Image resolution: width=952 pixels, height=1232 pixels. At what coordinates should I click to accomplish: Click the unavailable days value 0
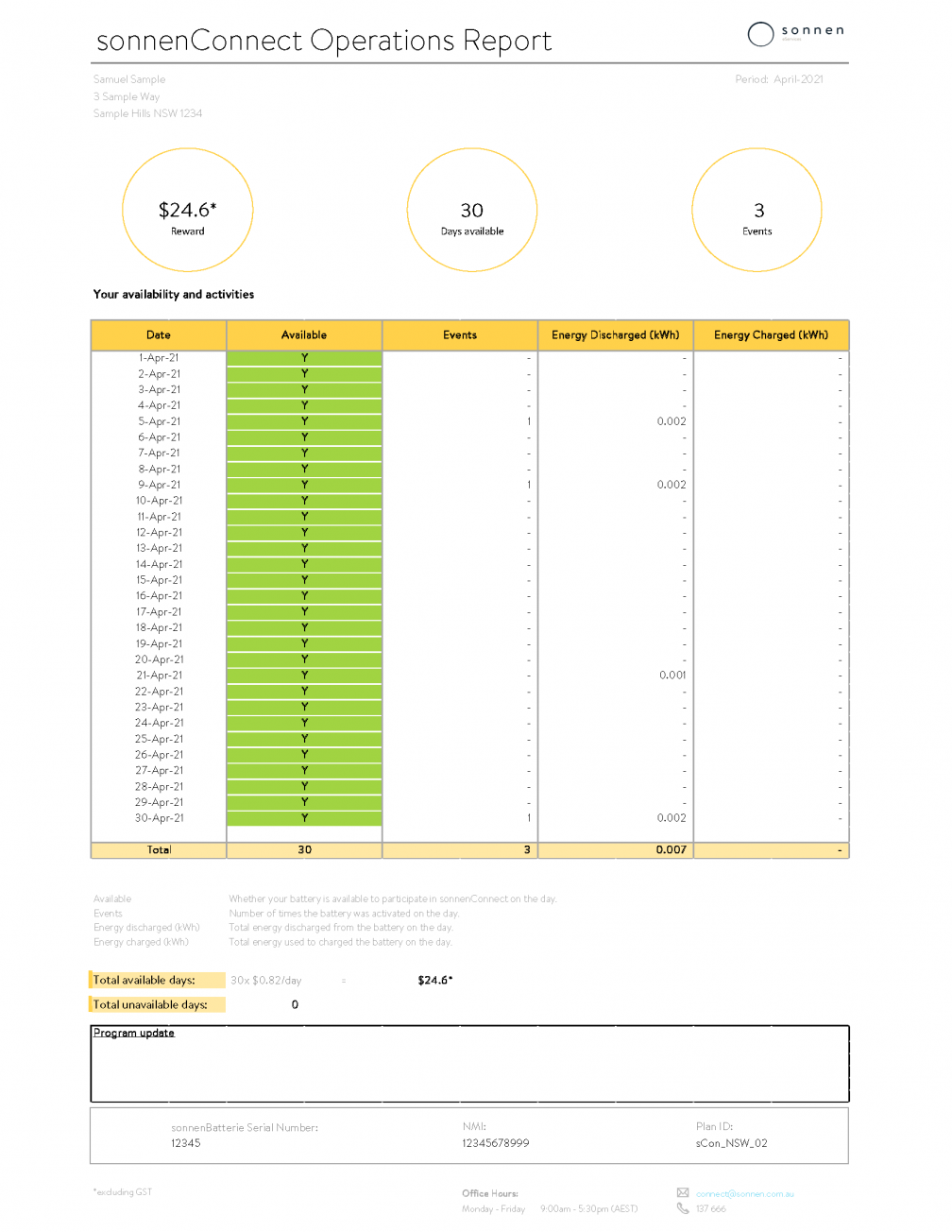tap(295, 1005)
